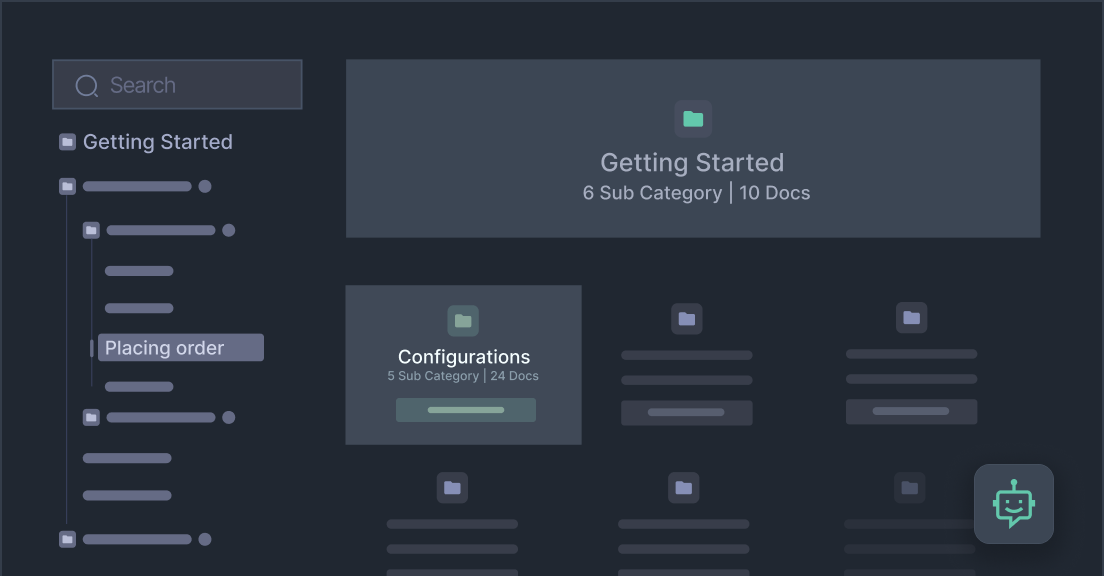Viewport: 1104px width, 576px height.
Task: Click folder icon in bottom-middle category card
Action: pyautogui.click(x=683, y=488)
